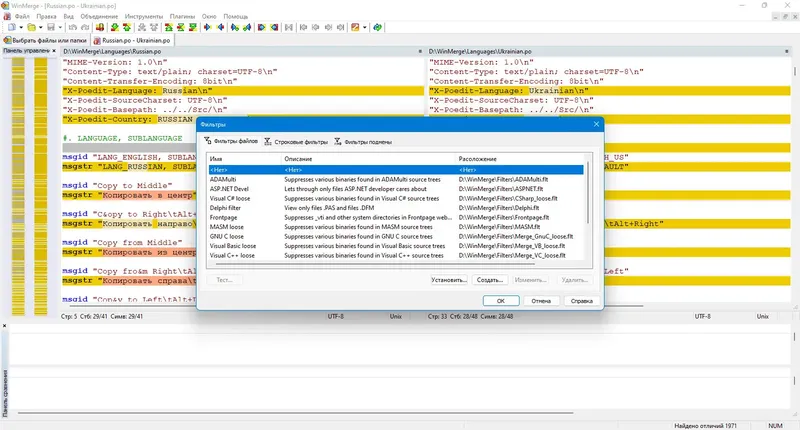Select the Frontpage filter row
The image size is (800, 430).
396,217
